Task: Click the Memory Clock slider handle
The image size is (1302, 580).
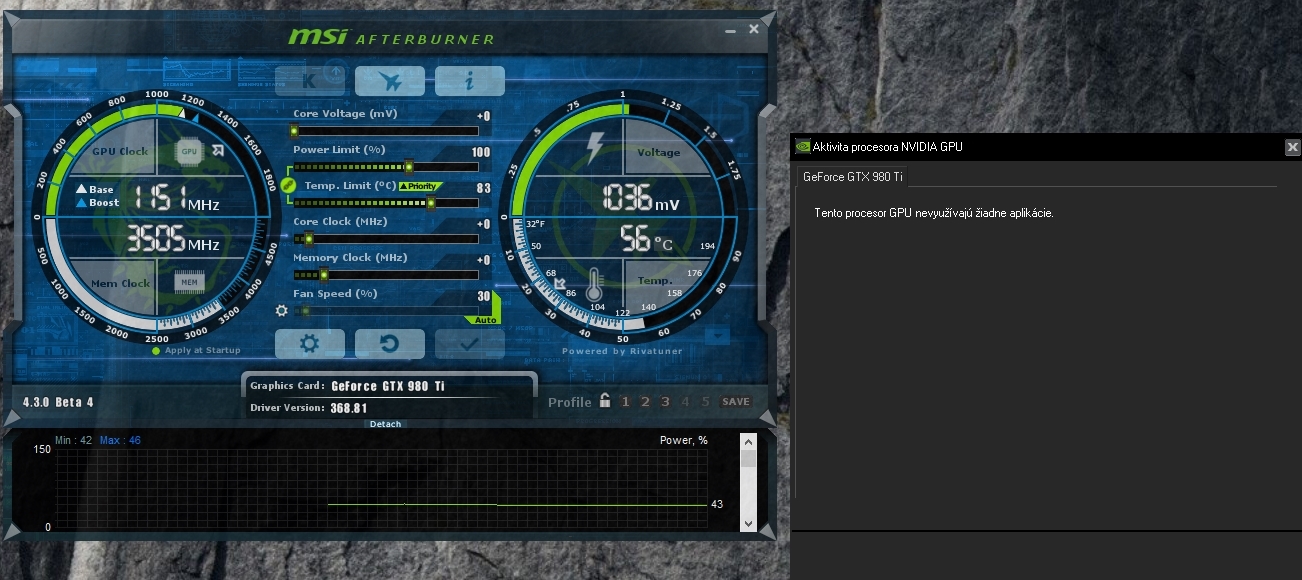Action: click(323, 275)
